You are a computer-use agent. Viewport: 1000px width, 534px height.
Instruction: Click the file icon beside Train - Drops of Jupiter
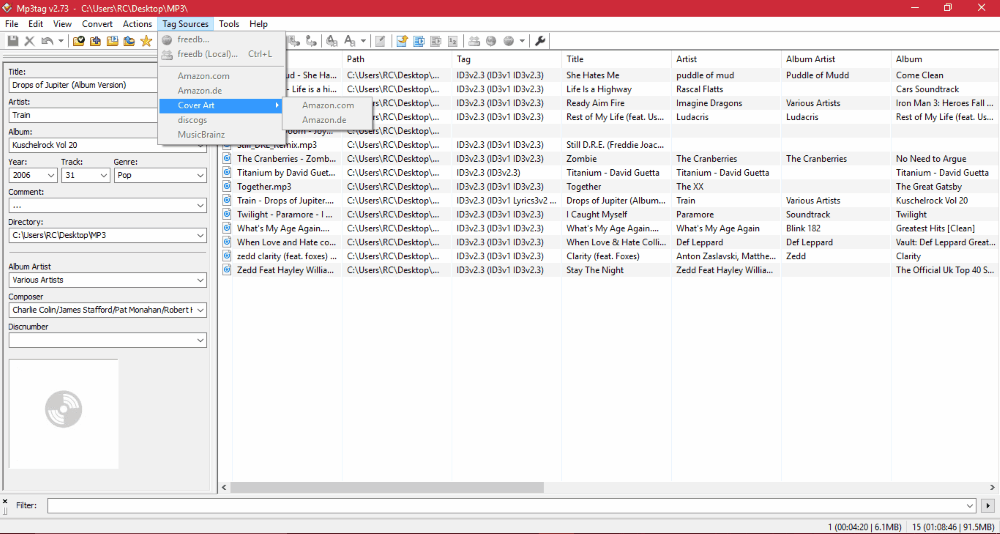[x=226, y=200]
